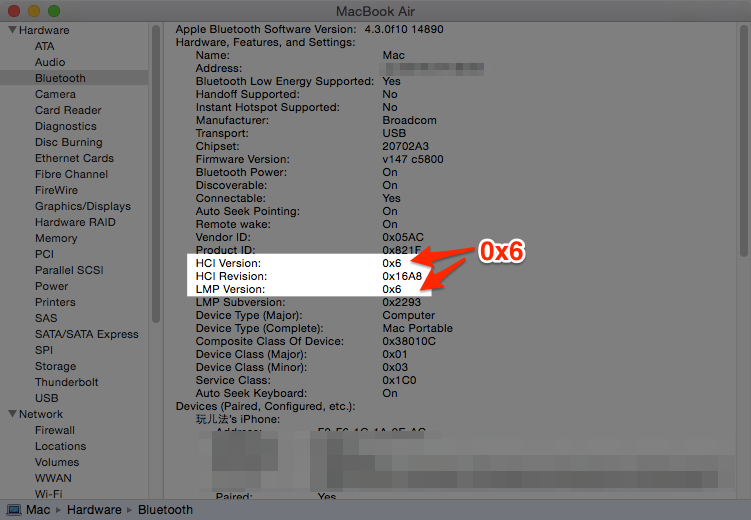The image size is (751, 520).
Task: Click the Mac computer icon in path bar
Action: (x=13, y=510)
